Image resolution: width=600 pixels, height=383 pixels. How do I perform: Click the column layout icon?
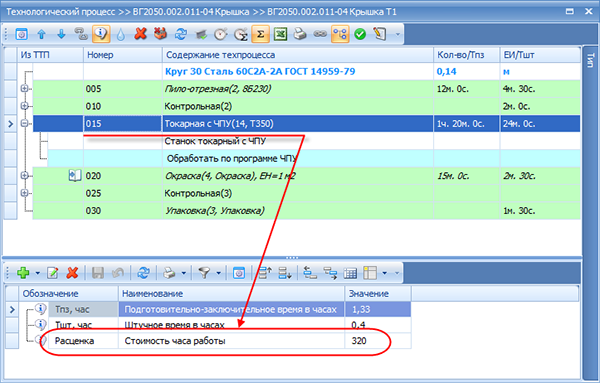(370, 273)
